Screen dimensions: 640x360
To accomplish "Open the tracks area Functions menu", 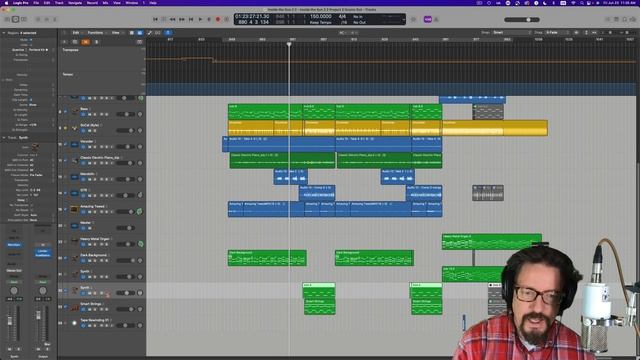I will pos(96,33).
